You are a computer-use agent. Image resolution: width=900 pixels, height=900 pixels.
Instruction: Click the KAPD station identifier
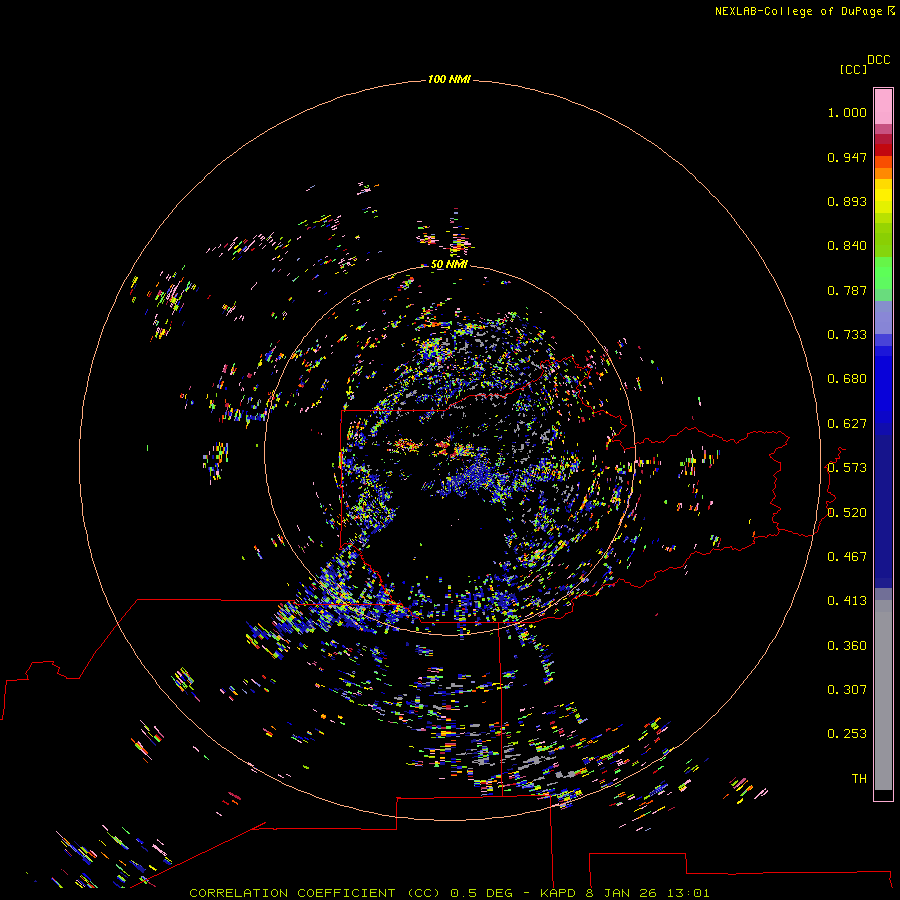coord(558,893)
